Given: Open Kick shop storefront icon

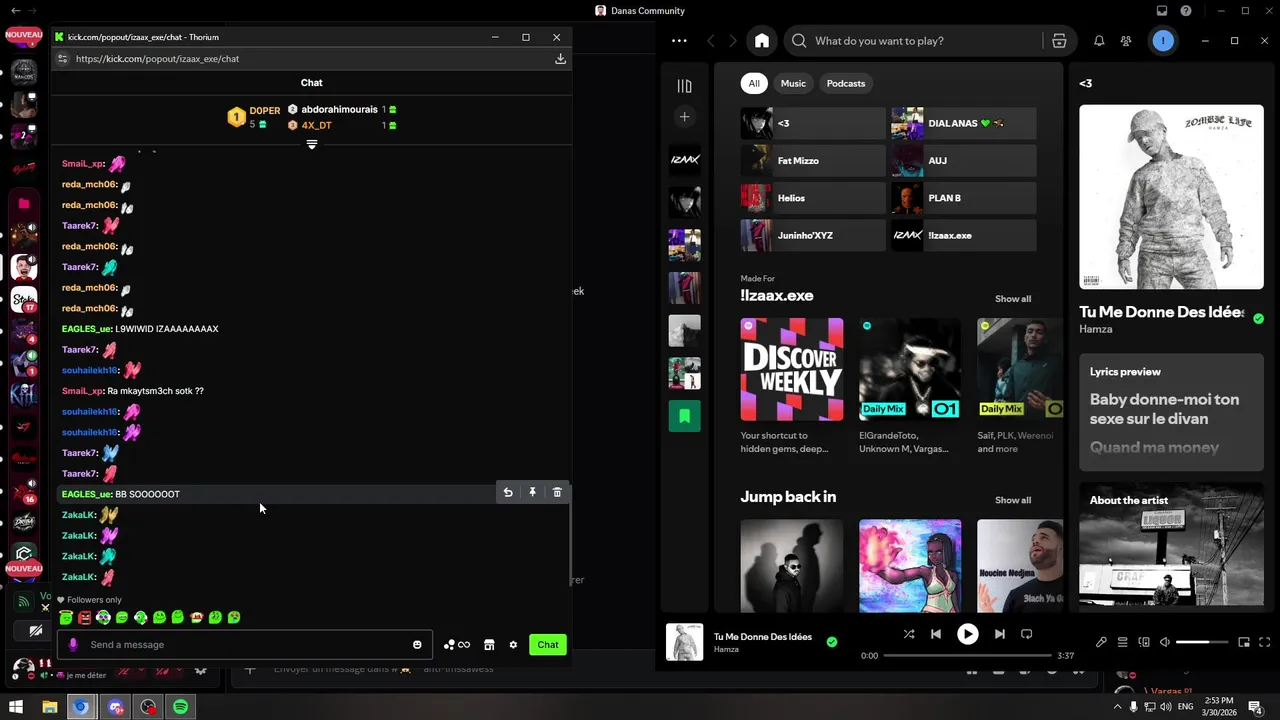Looking at the screenshot, I should [x=489, y=645].
